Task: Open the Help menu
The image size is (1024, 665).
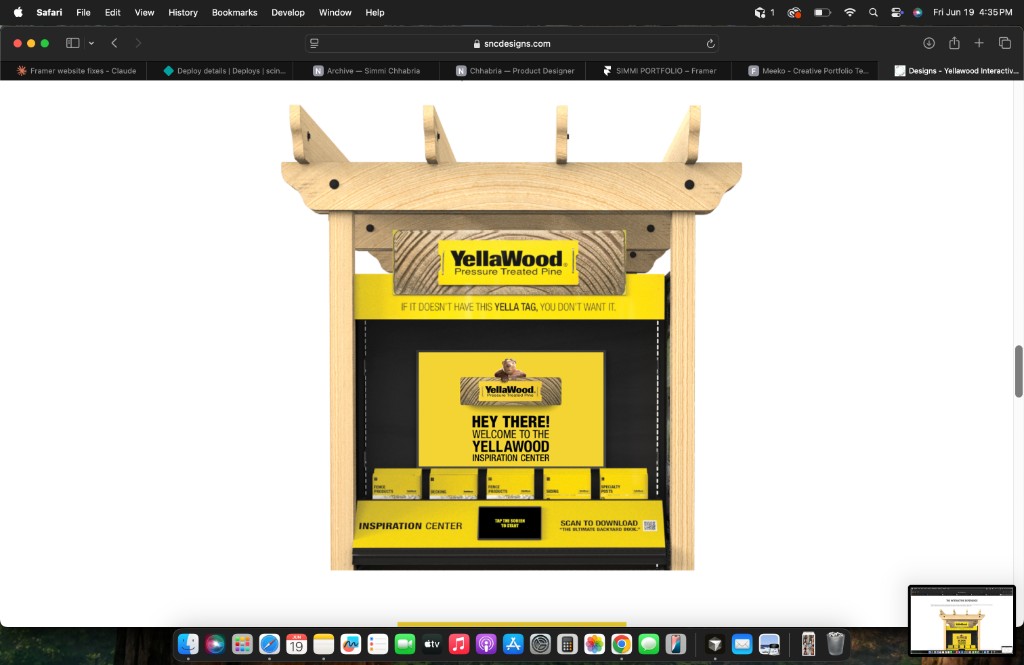Action: coord(375,12)
